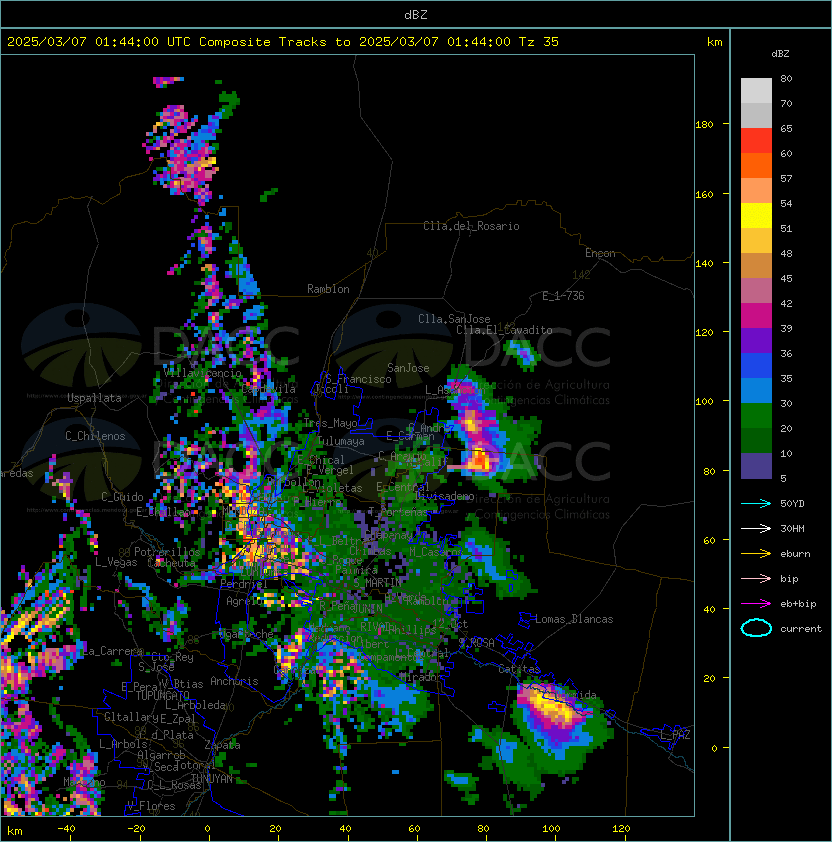Click the 'Agrelo' location label
The width and height of the screenshot is (832, 842).
tap(244, 601)
